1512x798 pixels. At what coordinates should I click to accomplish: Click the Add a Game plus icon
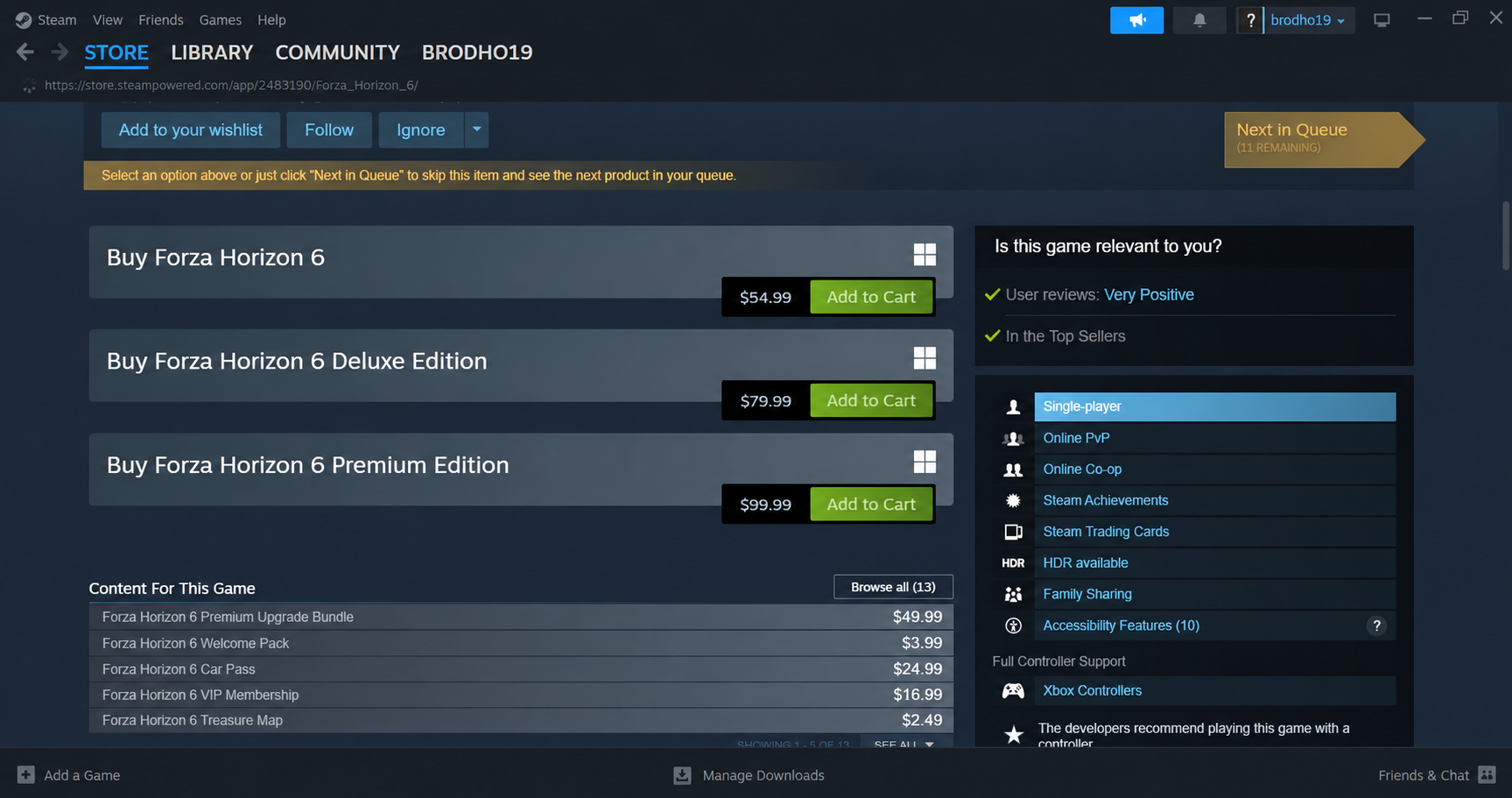point(26,775)
